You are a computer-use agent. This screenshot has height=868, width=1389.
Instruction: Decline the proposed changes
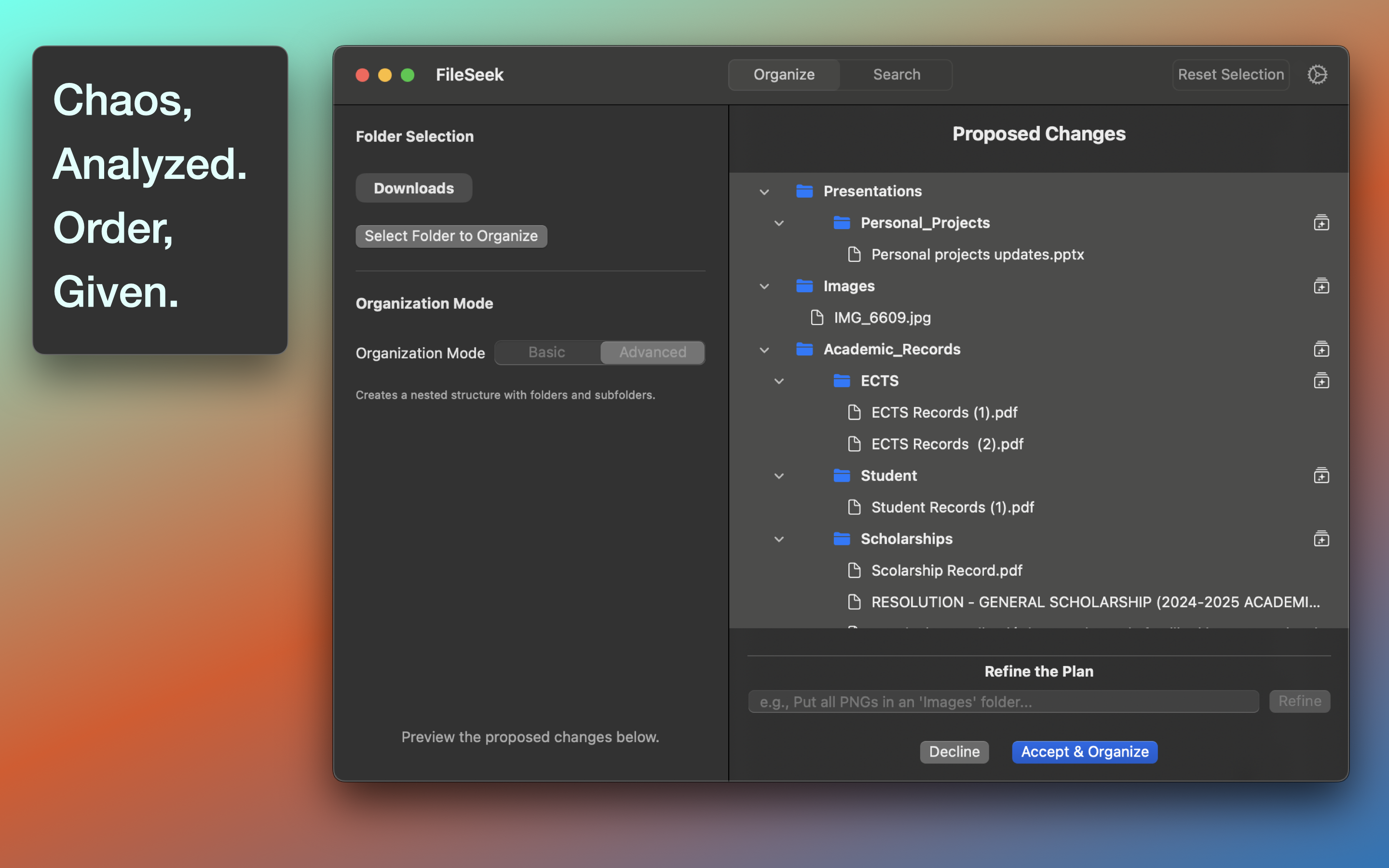(954, 751)
